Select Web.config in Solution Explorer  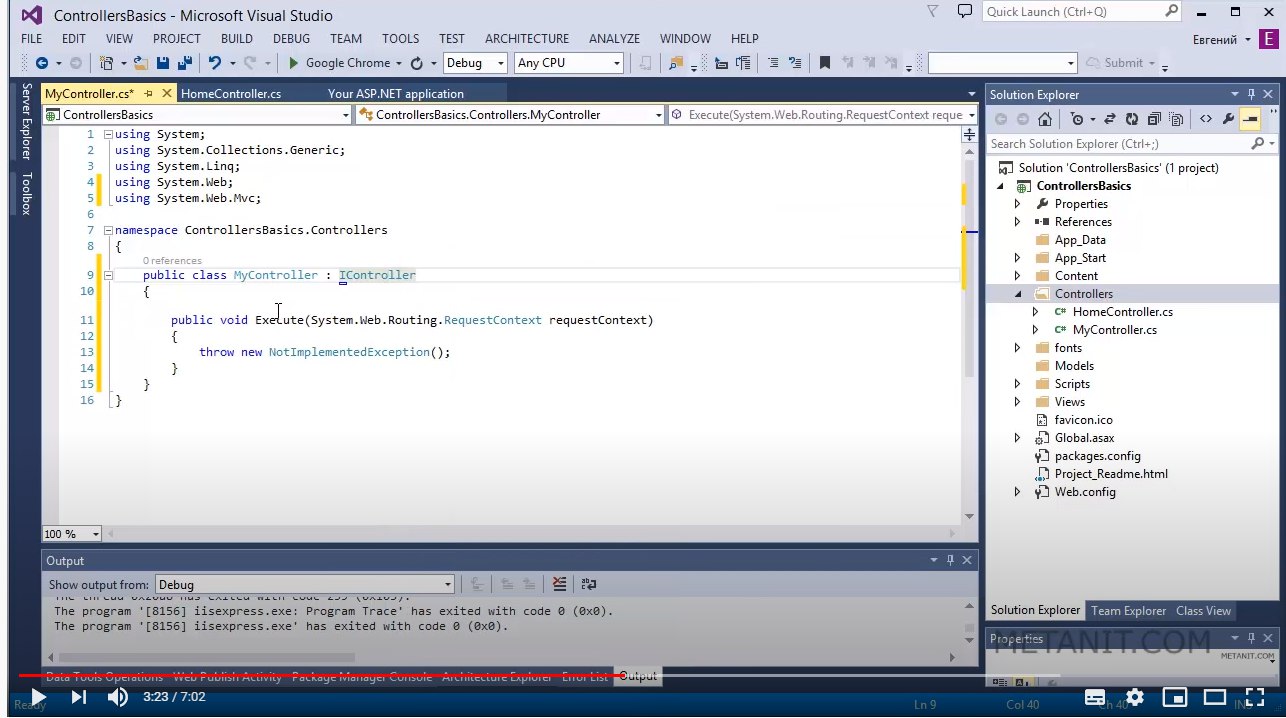pyautogui.click(x=1084, y=492)
